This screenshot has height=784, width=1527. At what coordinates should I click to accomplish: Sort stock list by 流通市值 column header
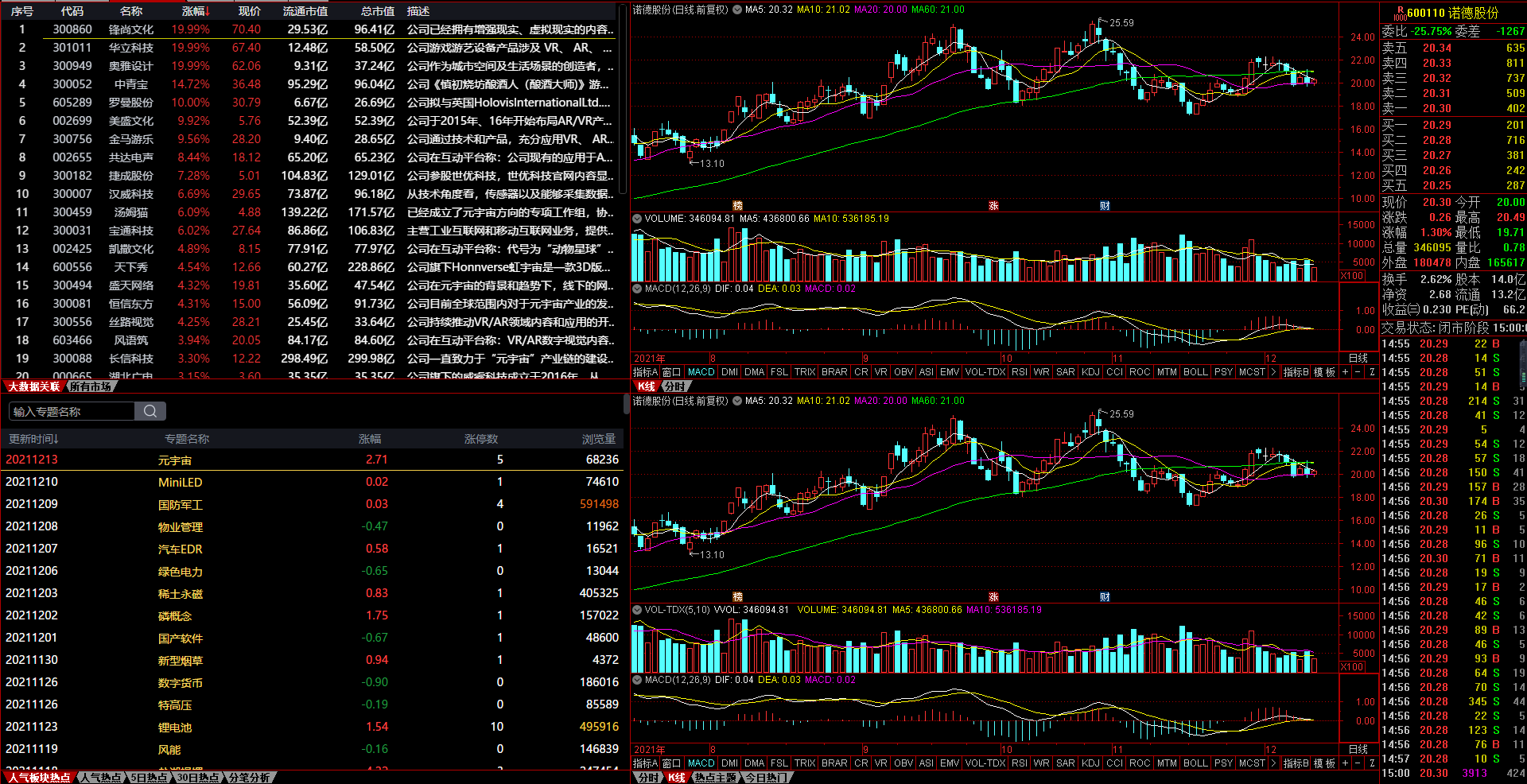[305, 11]
